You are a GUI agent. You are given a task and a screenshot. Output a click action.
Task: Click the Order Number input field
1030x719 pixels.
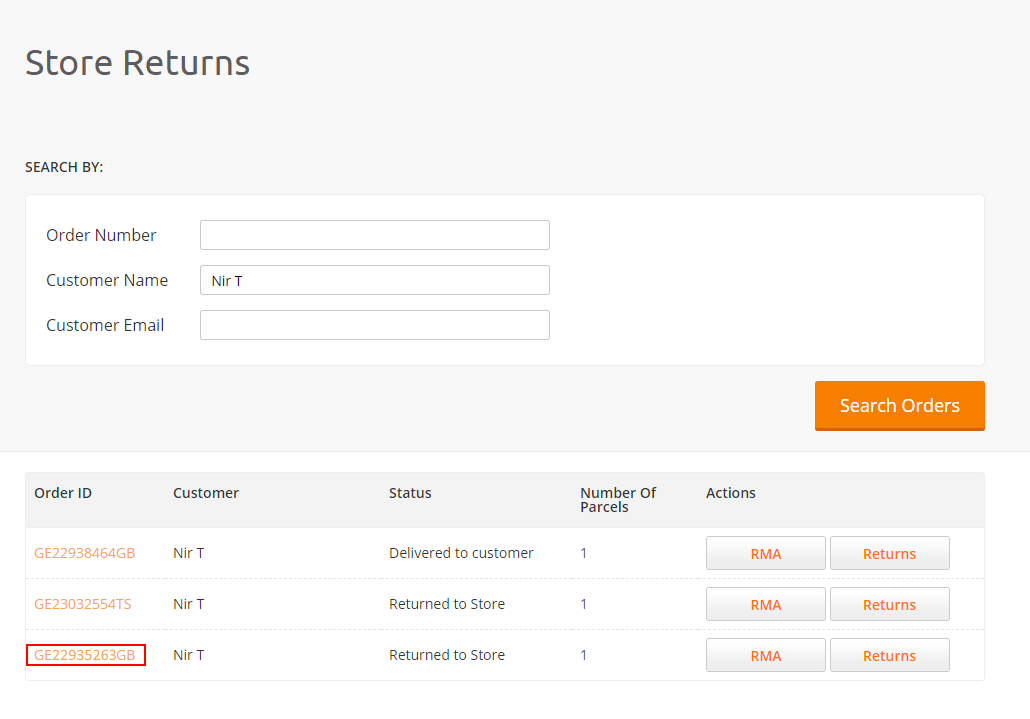click(374, 235)
